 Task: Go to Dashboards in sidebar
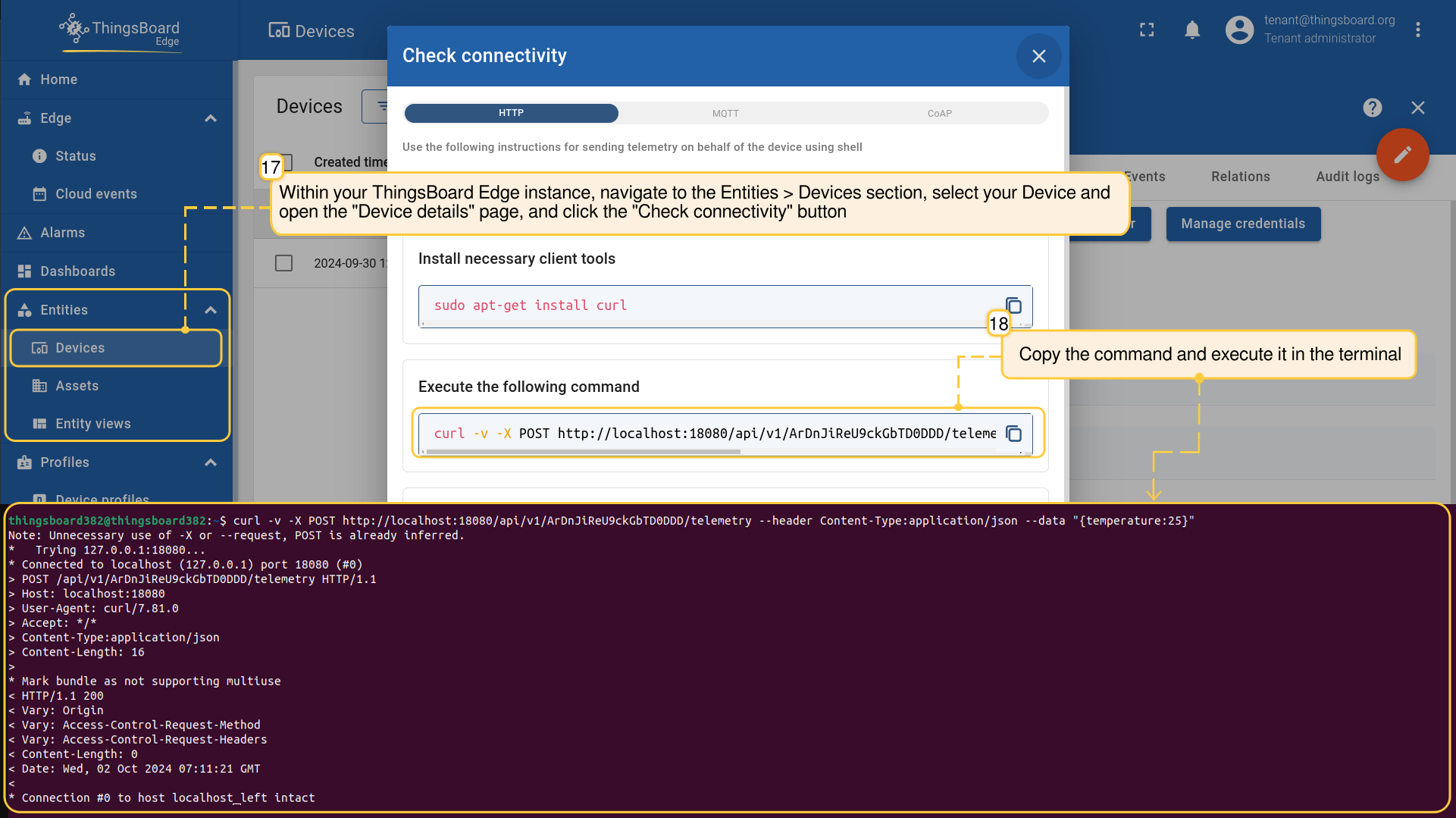pos(77,271)
